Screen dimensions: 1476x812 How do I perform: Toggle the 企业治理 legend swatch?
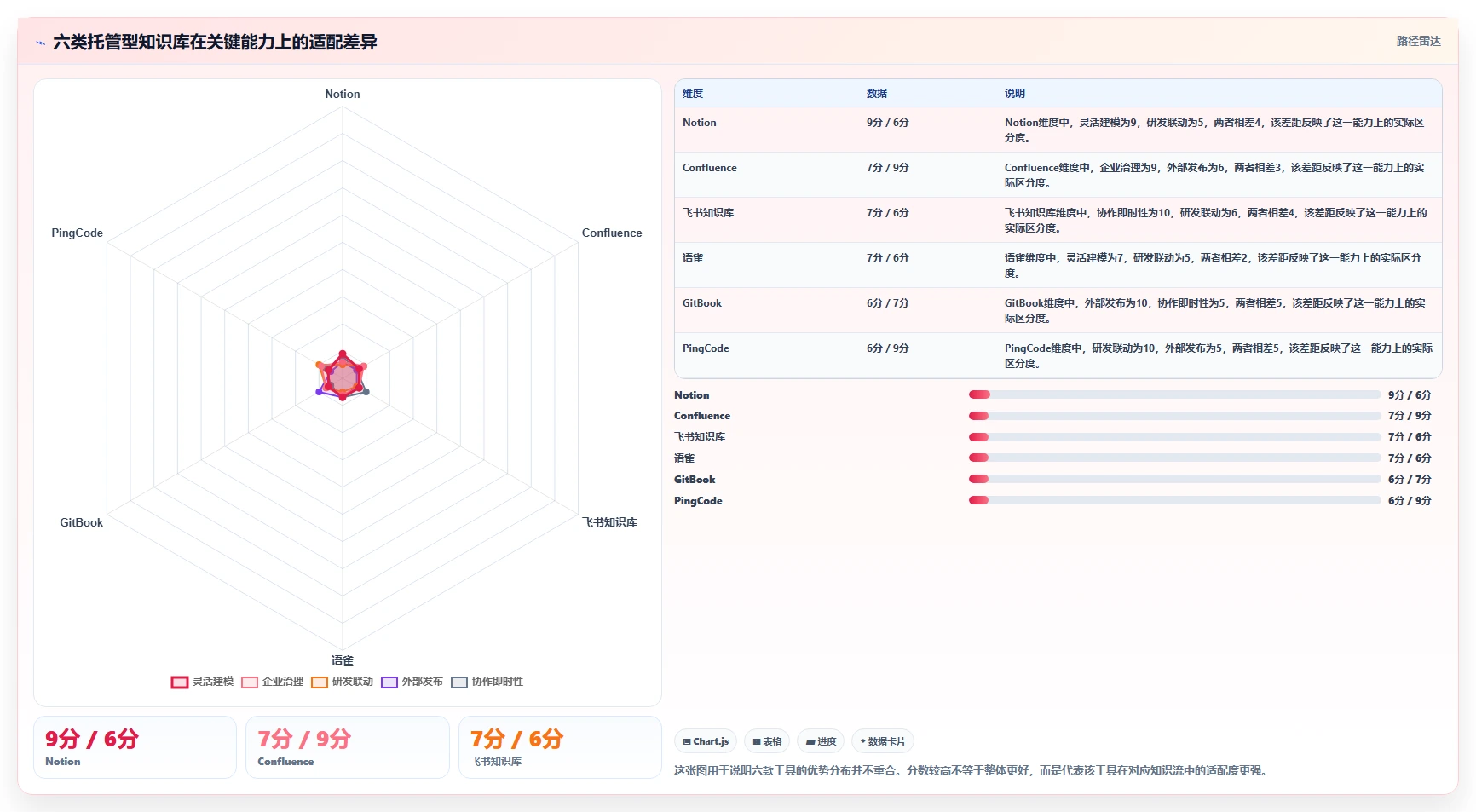click(250, 682)
